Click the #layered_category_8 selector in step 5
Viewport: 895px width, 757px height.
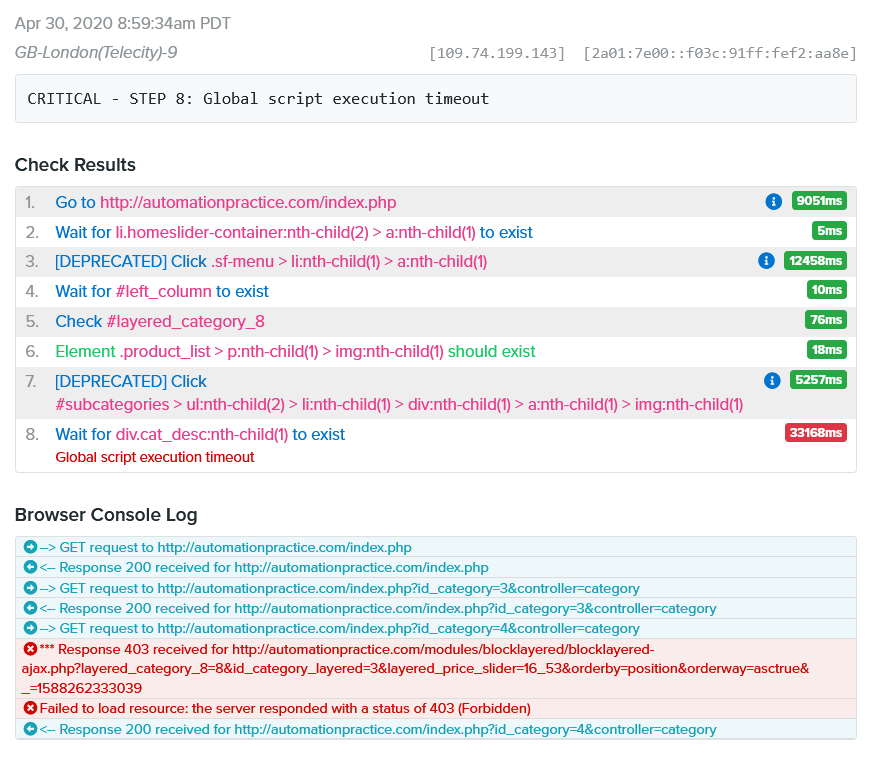(185, 321)
